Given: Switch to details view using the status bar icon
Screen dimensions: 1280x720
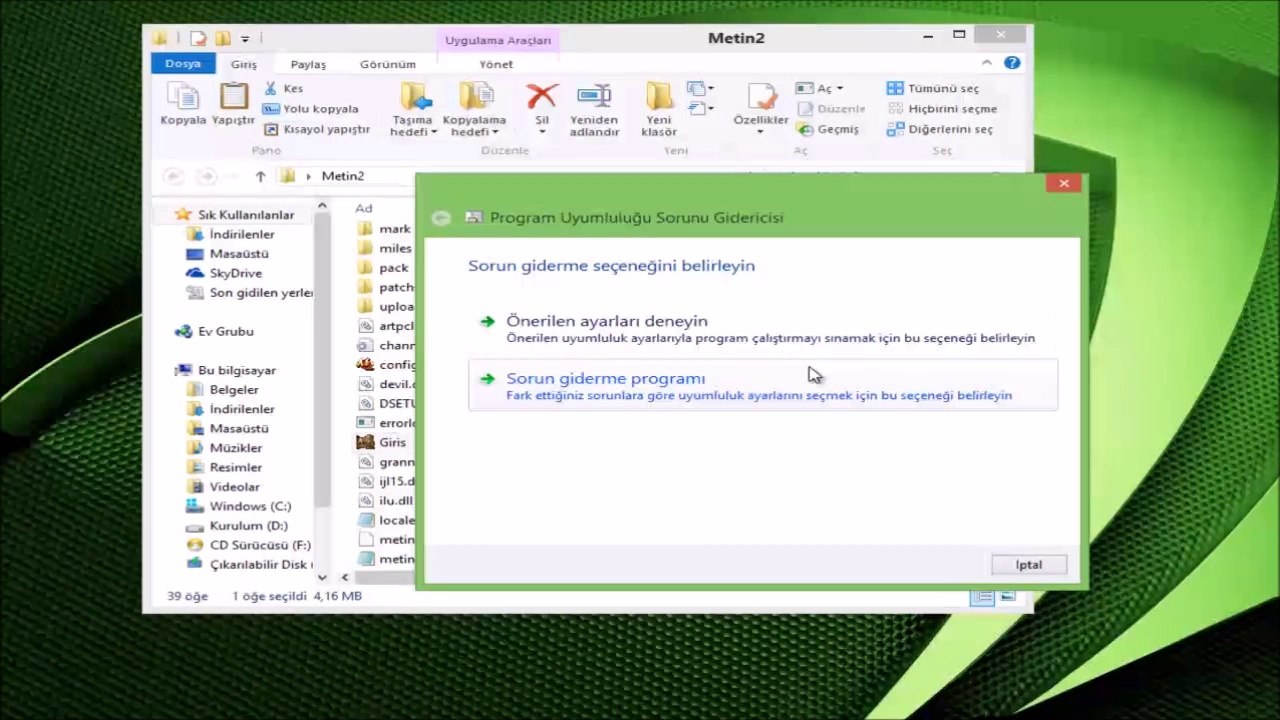Looking at the screenshot, I should [982, 597].
